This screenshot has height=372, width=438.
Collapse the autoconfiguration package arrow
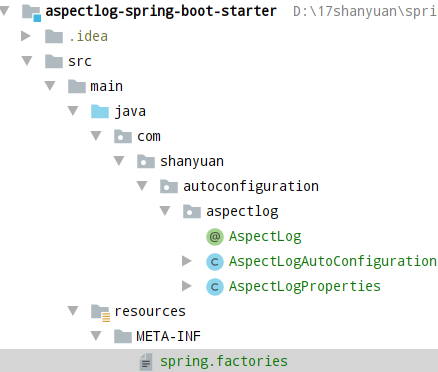point(142,186)
